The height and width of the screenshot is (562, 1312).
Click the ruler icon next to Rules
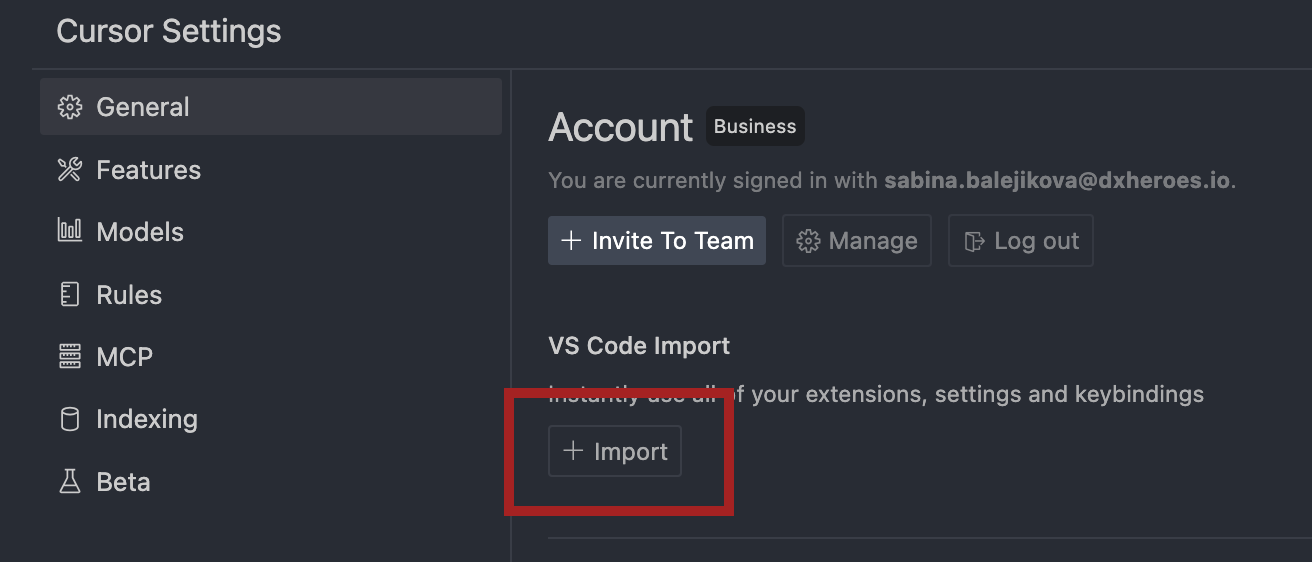[69, 295]
